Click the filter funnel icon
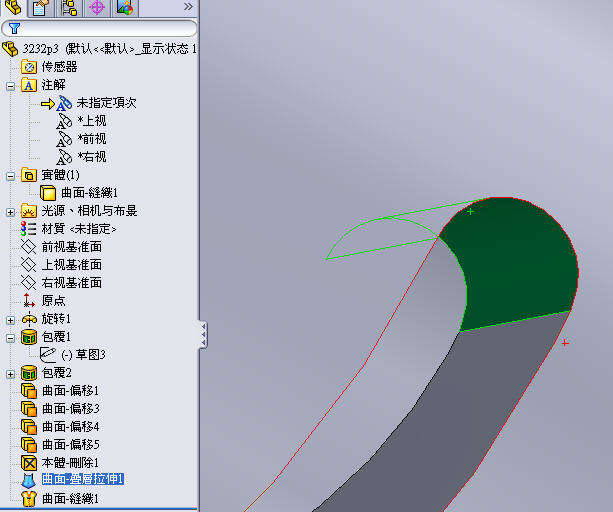Viewport: 613px width, 512px height. coord(14,28)
